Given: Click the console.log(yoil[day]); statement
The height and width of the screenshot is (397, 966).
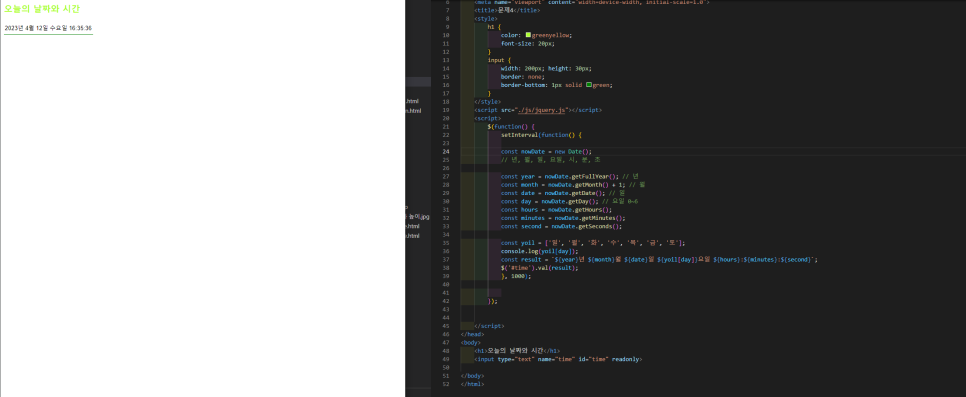Looking at the screenshot, I should pyautogui.click(x=539, y=251).
